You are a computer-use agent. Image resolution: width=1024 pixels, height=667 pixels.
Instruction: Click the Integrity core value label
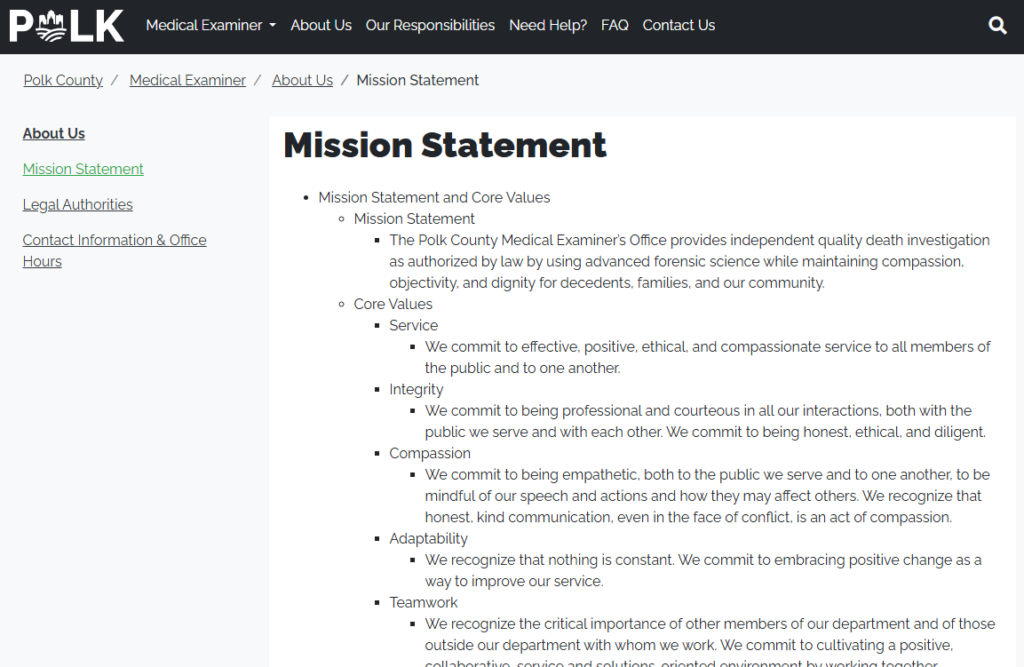tap(416, 390)
